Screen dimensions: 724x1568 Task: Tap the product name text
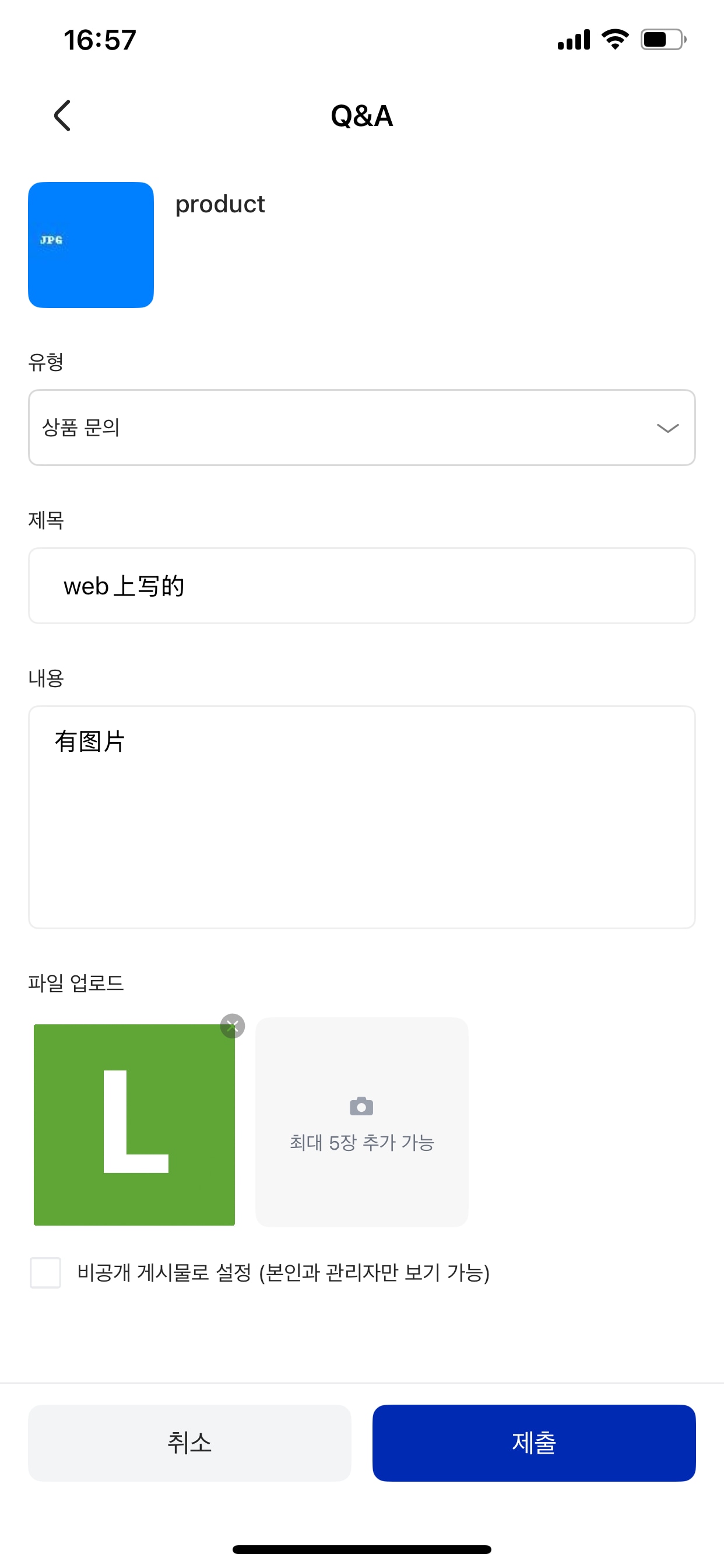pyautogui.click(x=220, y=204)
